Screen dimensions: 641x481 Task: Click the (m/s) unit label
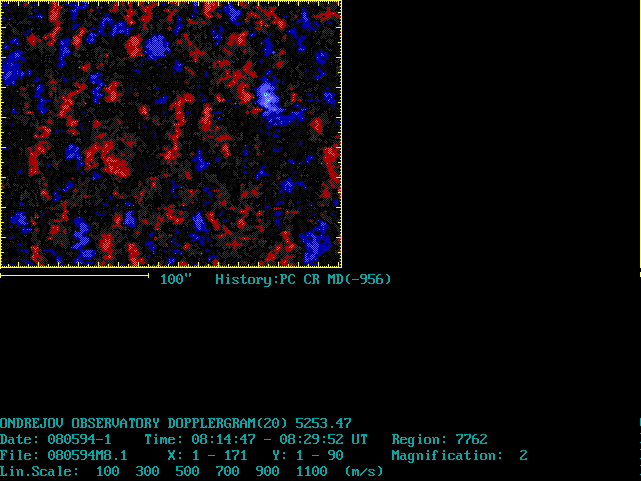click(x=364, y=471)
